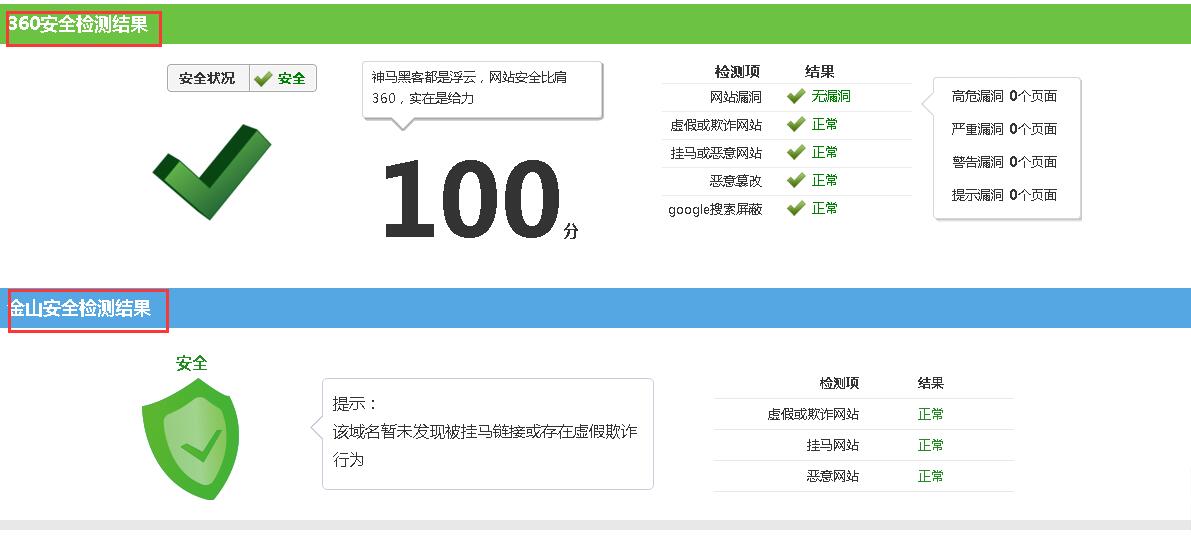Click 高危漏洞 0个页面 entry
1191x538 pixels.
pyautogui.click(x=1004, y=97)
